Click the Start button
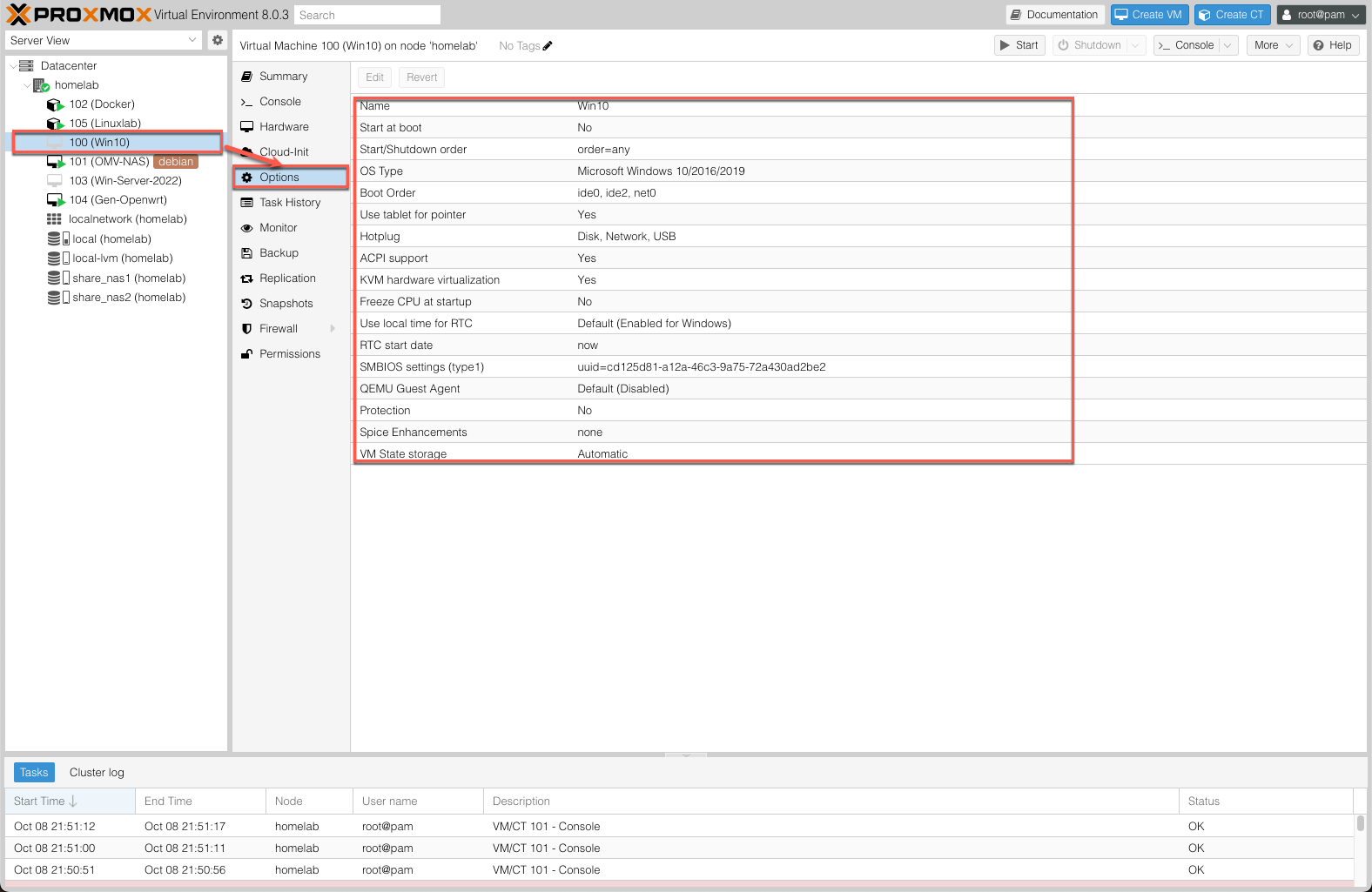Viewport: 1372px width, 892px height. pyautogui.click(x=1019, y=45)
